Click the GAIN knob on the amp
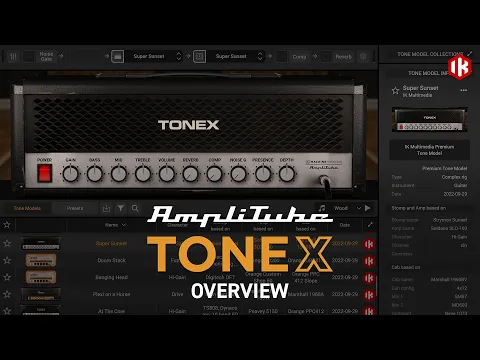This screenshot has width=480, height=360. coord(71,174)
